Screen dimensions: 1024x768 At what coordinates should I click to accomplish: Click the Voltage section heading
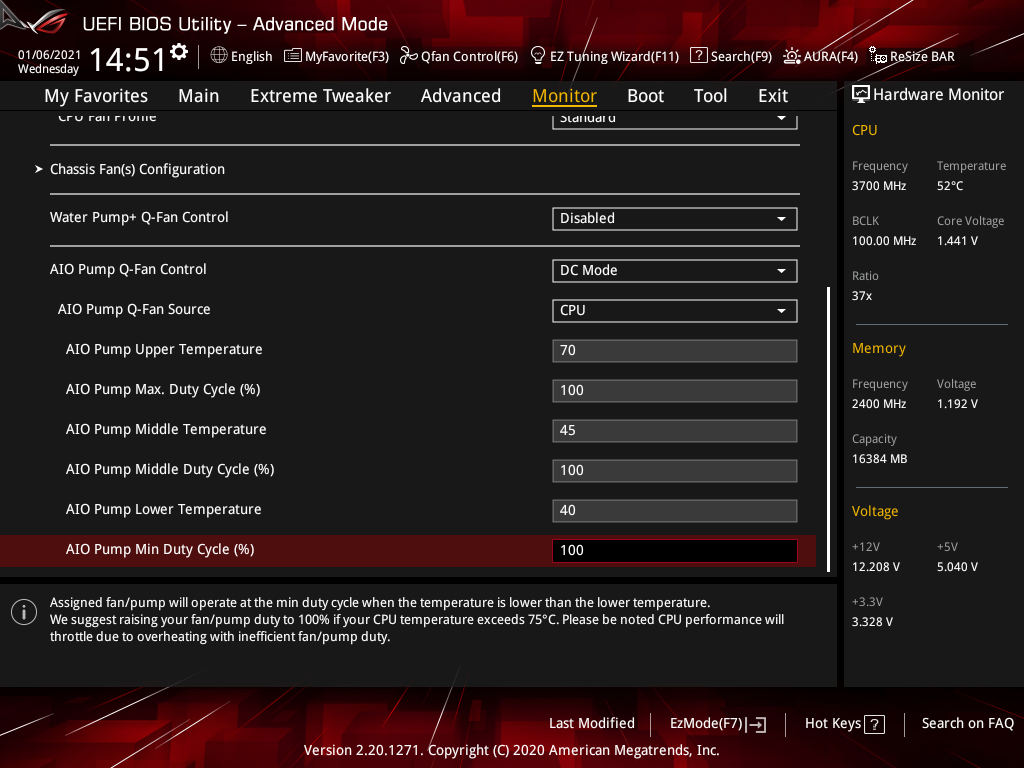(x=874, y=511)
